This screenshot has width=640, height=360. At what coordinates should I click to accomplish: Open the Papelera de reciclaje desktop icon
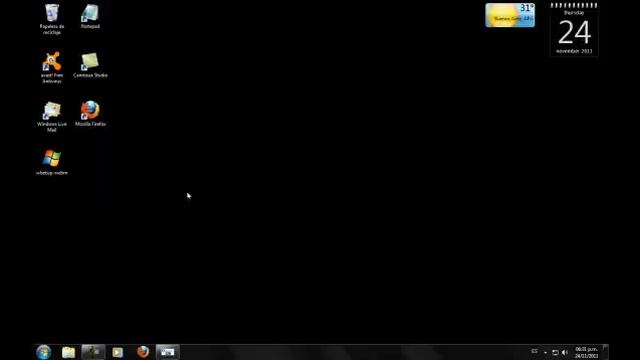click(x=52, y=19)
